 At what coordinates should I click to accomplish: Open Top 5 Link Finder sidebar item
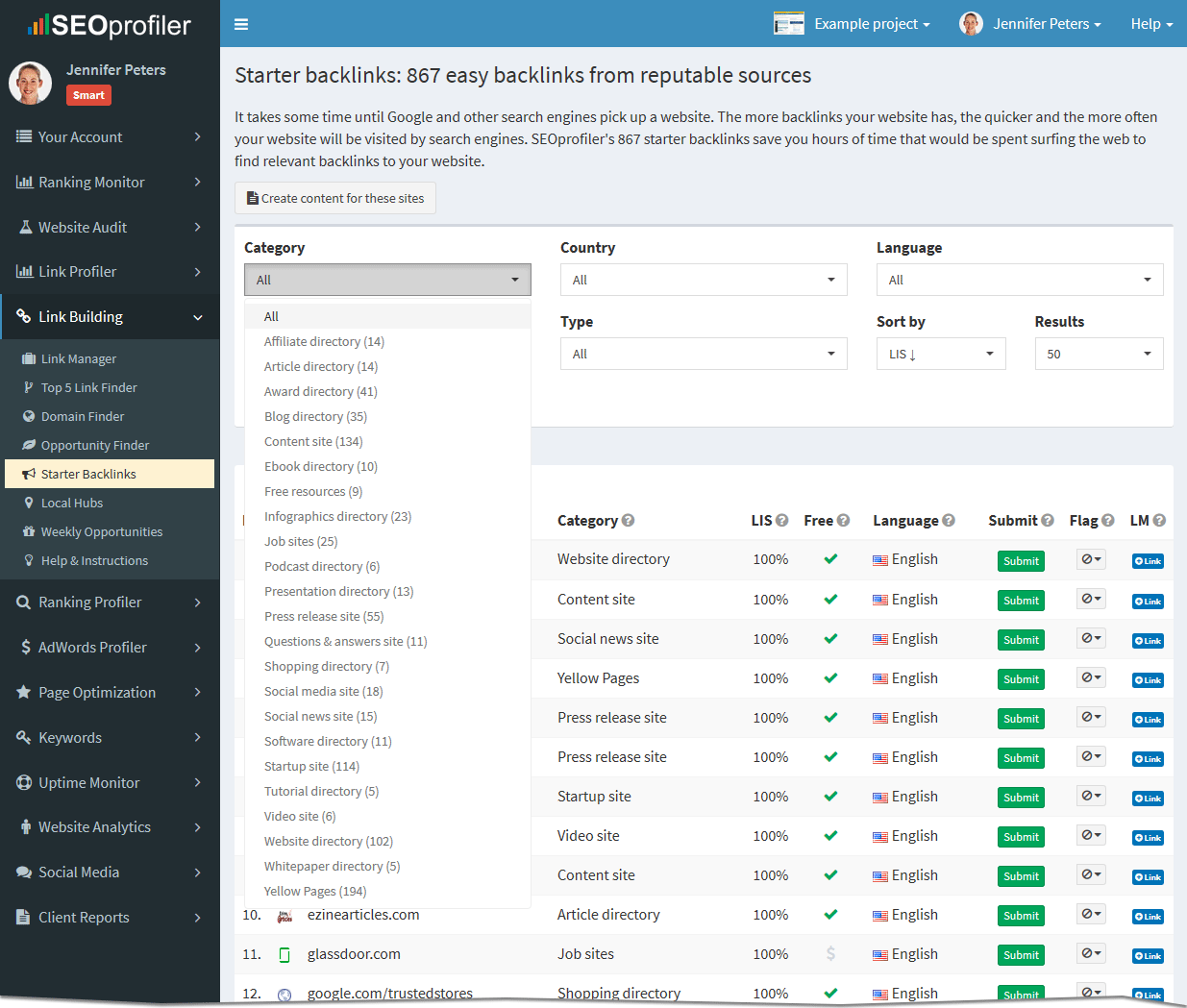(110, 387)
